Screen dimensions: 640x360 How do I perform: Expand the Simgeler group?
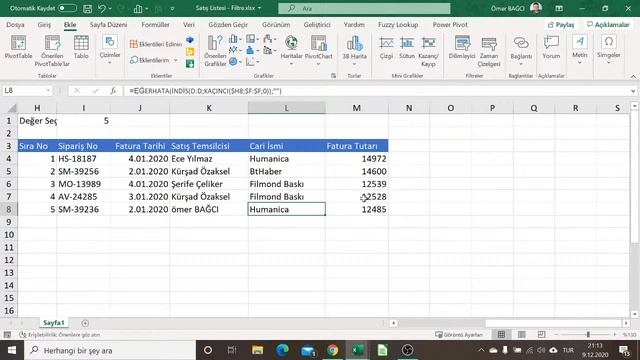(609, 50)
